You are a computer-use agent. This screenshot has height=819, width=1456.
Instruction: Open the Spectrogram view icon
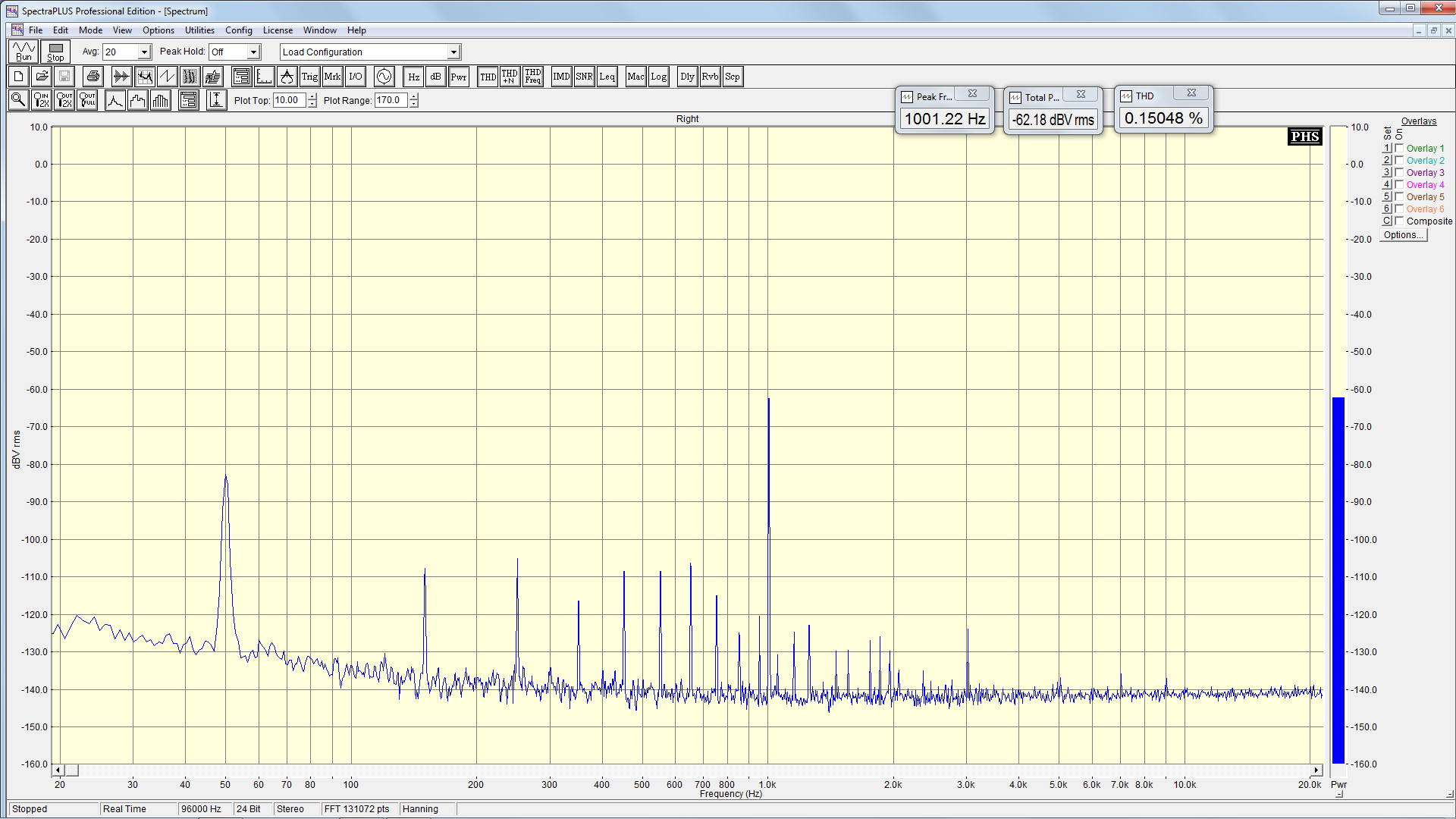pyautogui.click(x=190, y=77)
